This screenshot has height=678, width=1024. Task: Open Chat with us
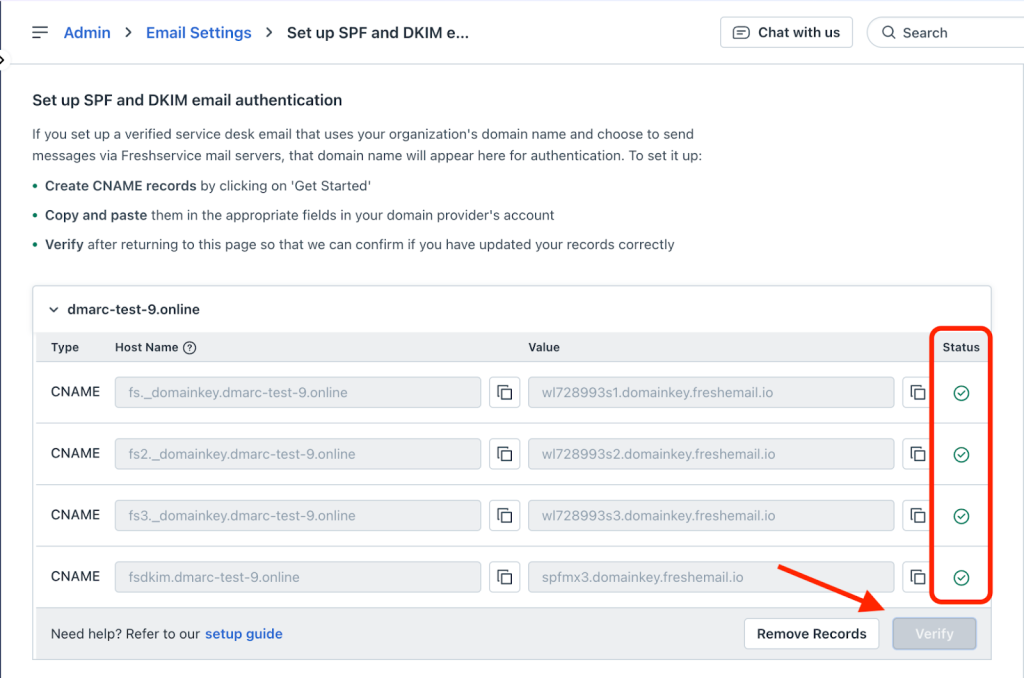(x=786, y=33)
